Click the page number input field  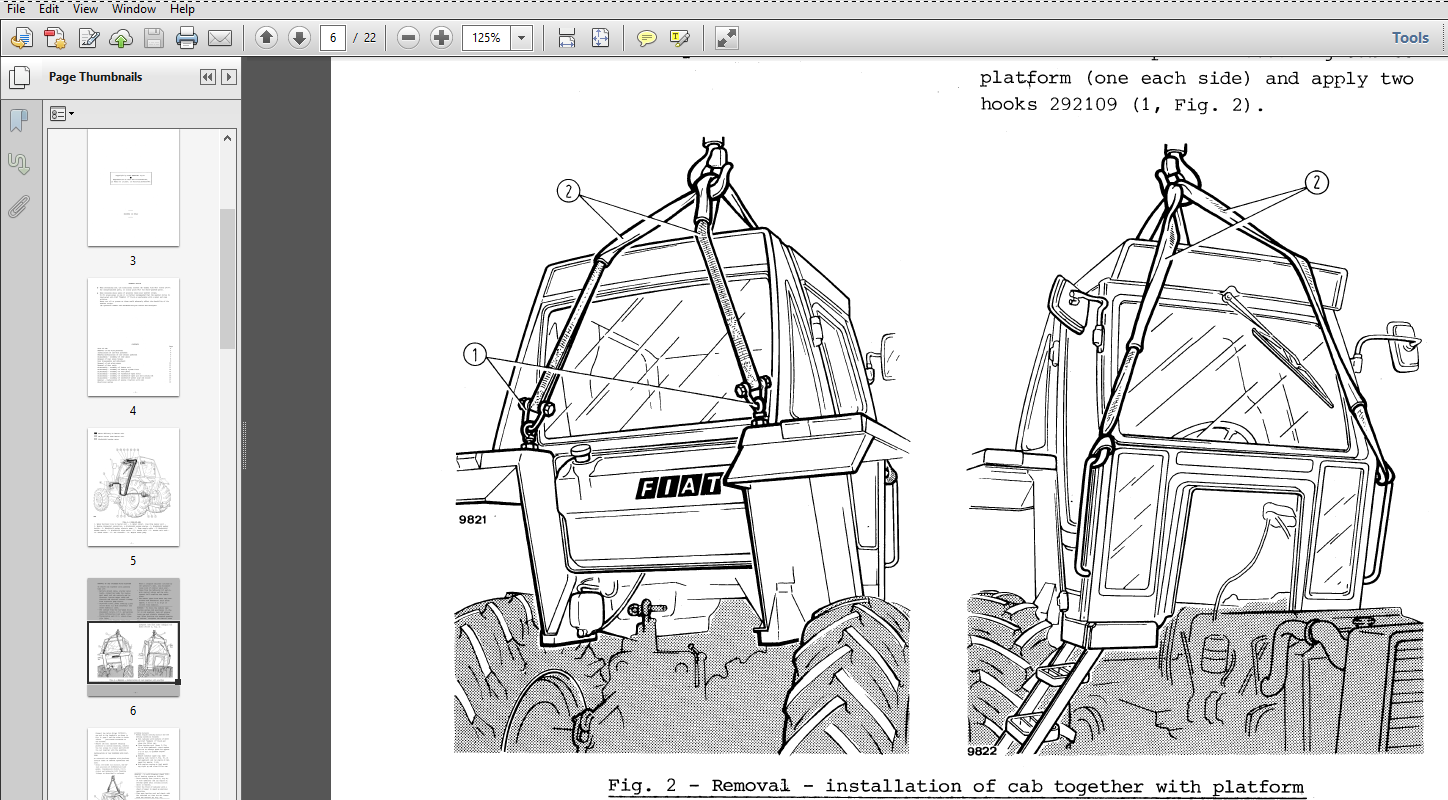[333, 38]
